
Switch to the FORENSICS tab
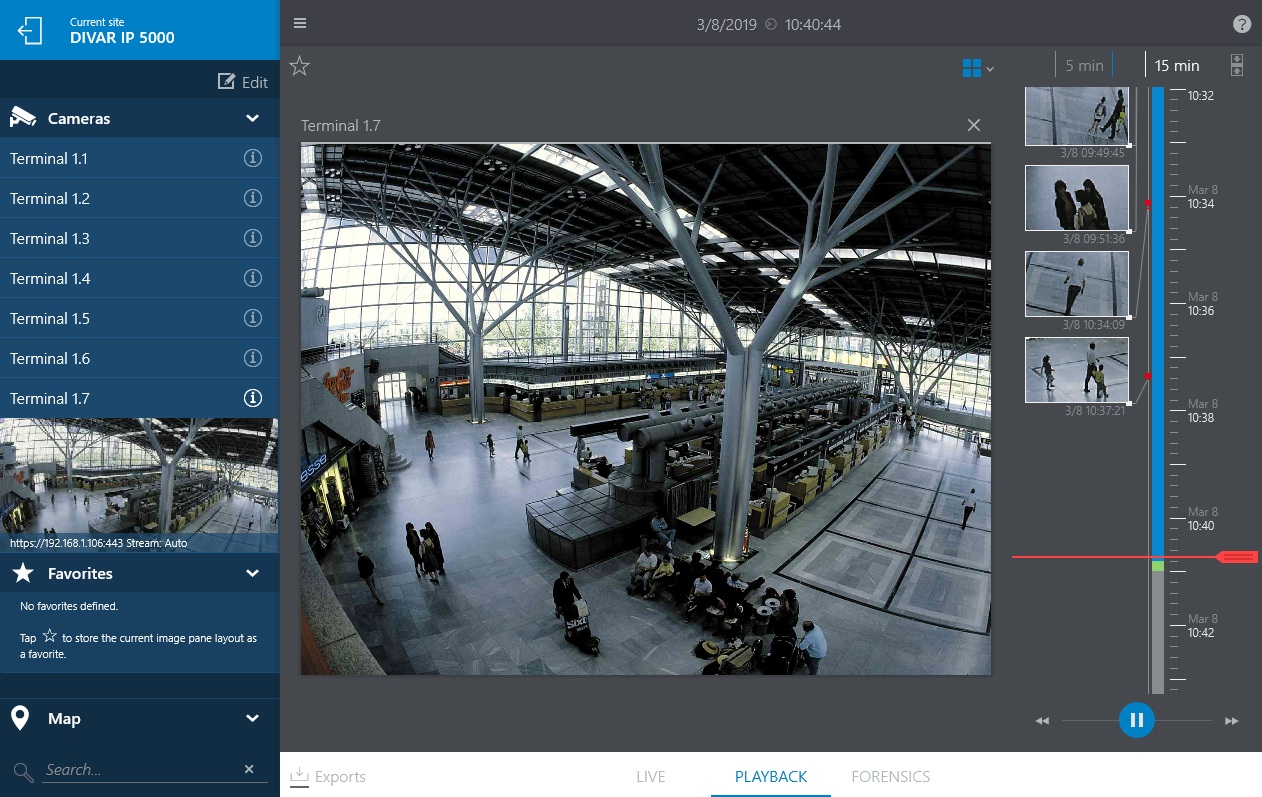(x=890, y=776)
